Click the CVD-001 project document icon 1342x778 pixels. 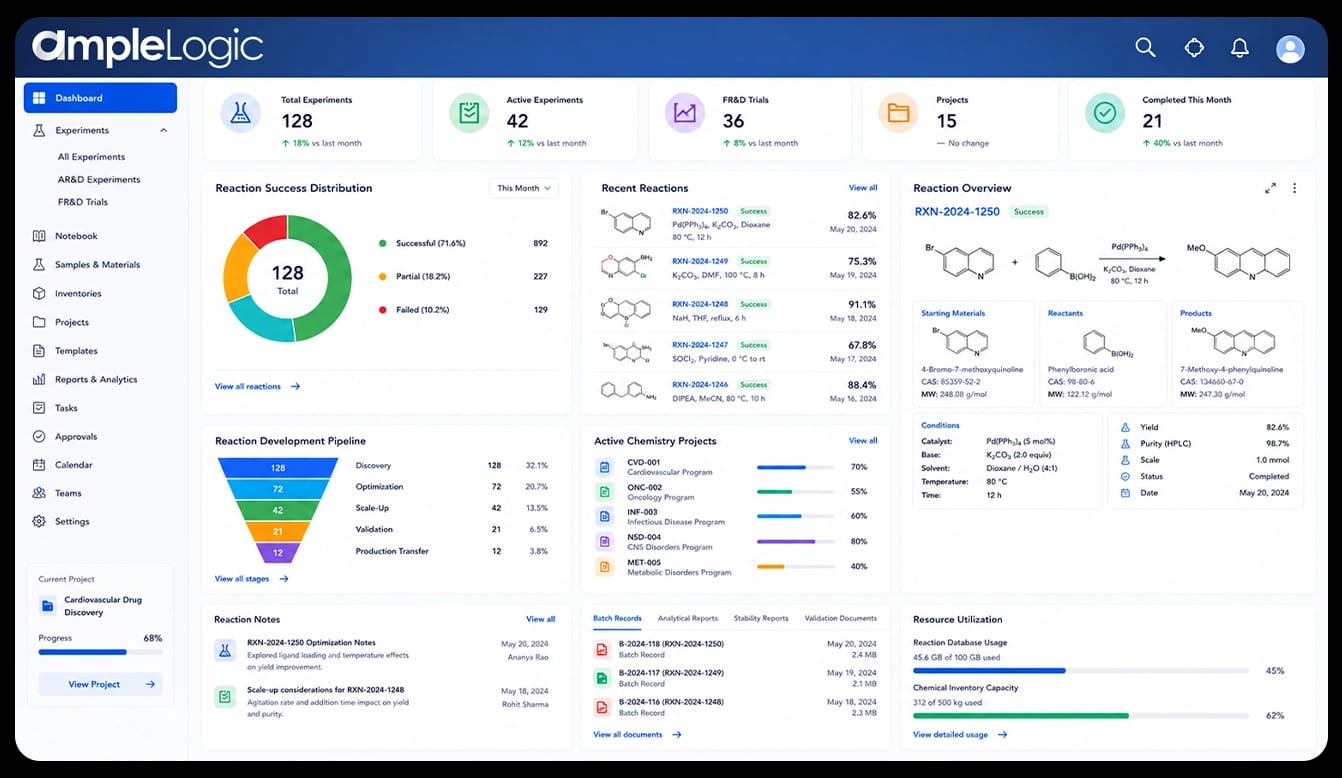(604, 467)
